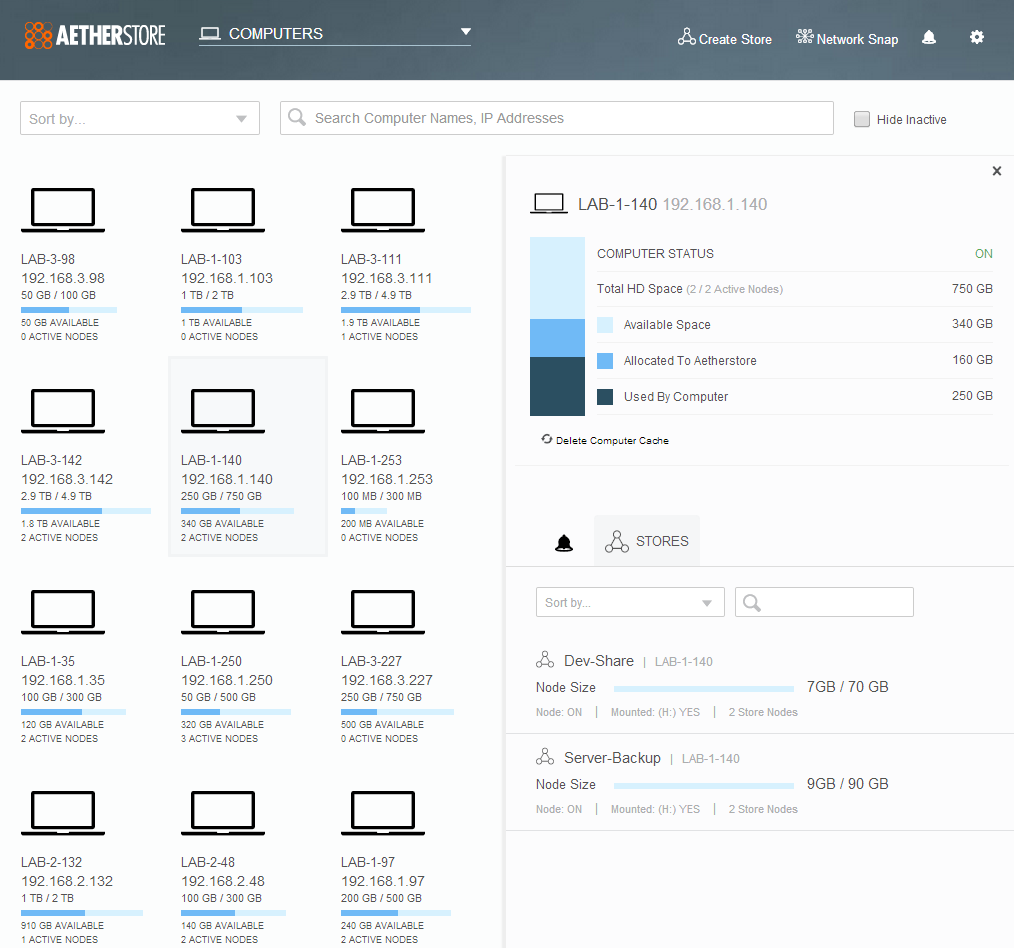1014x948 pixels.
Task: Select the LAB-1-253 laptop icon
Action: 383,411
